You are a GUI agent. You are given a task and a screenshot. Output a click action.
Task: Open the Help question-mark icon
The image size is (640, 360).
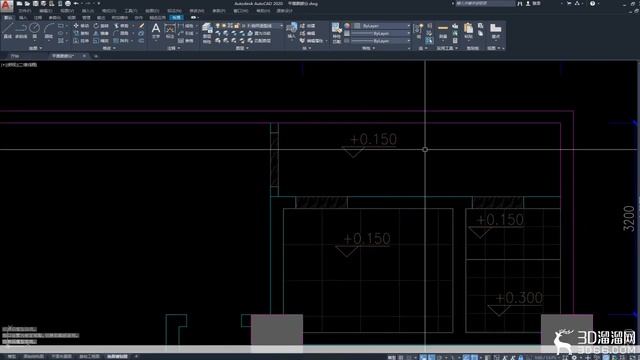coord(592,4)
